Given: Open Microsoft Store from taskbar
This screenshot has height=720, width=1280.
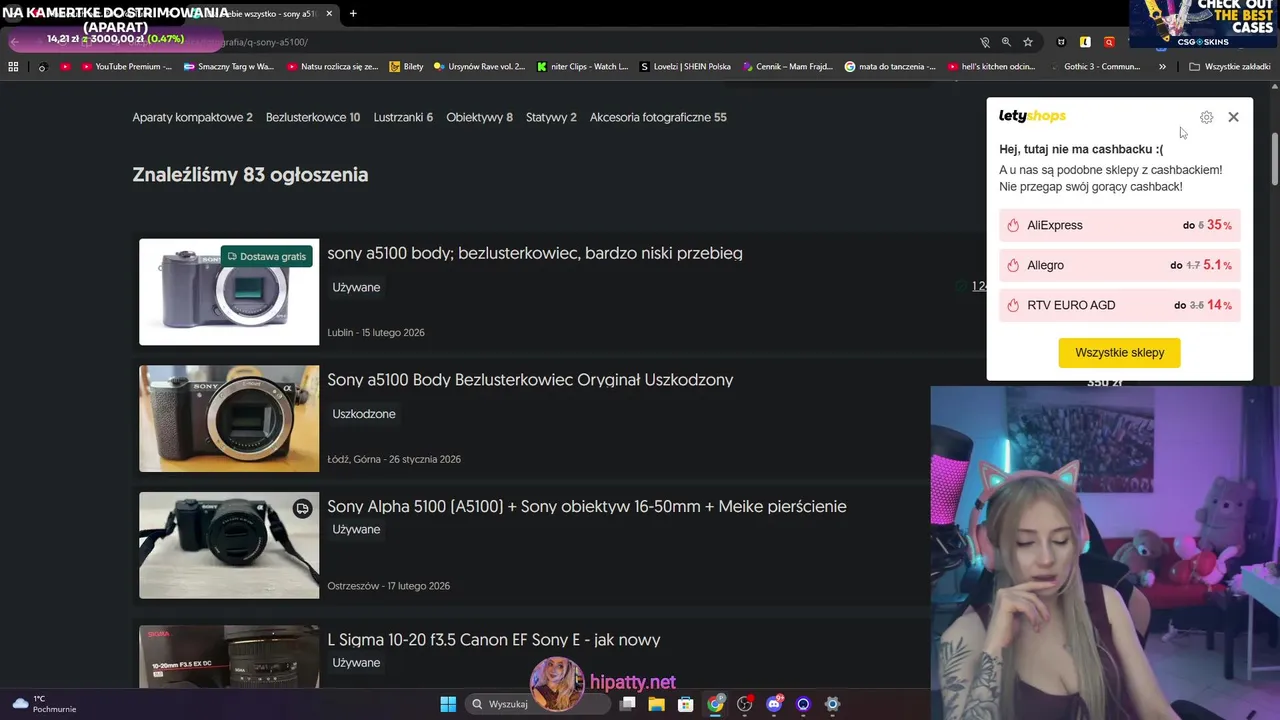Looking at the screenshot, I should pyautogui.click(x=685, y=704).
